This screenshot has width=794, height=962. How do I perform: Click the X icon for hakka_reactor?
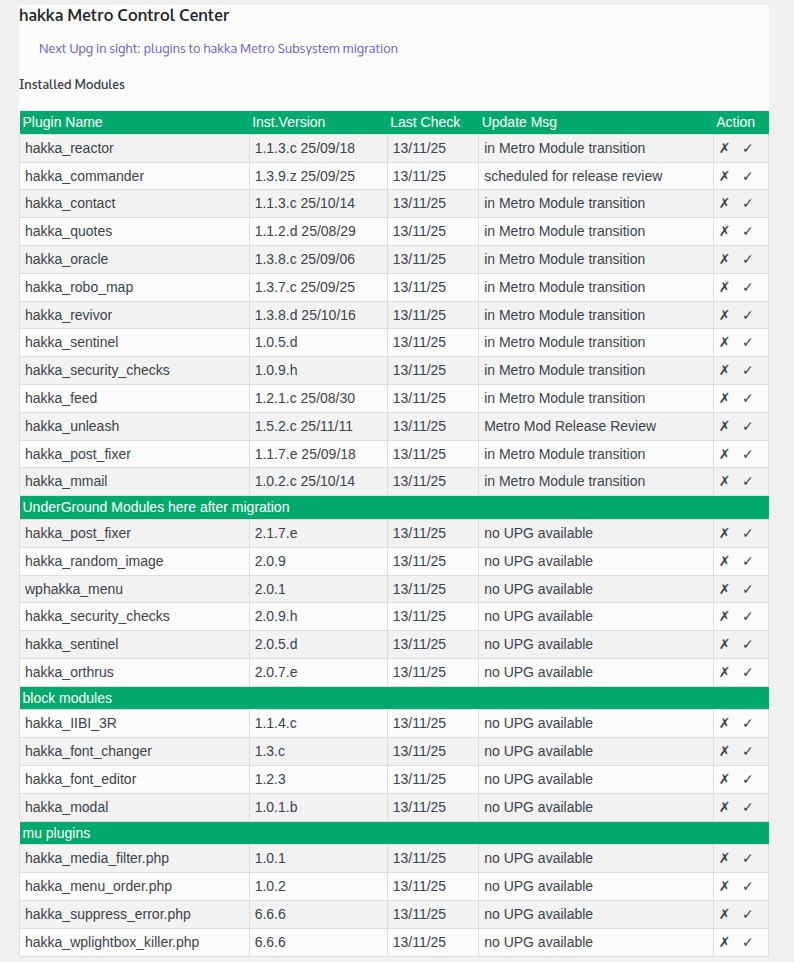[724, 148]
